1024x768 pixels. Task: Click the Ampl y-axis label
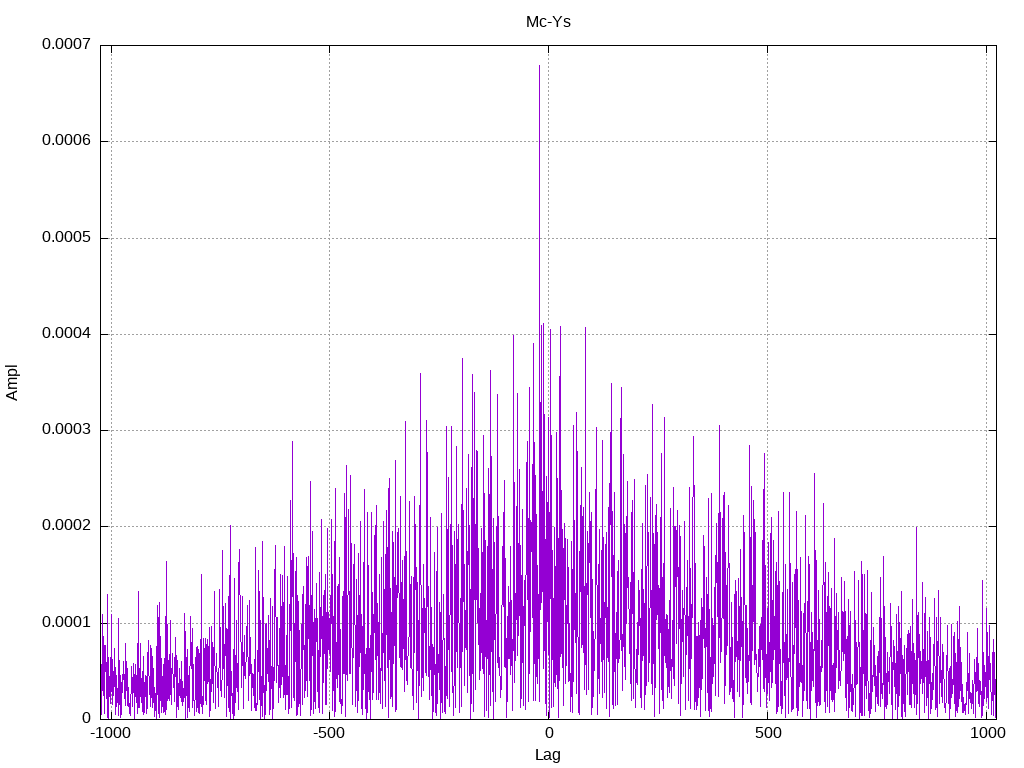(12, 383)
